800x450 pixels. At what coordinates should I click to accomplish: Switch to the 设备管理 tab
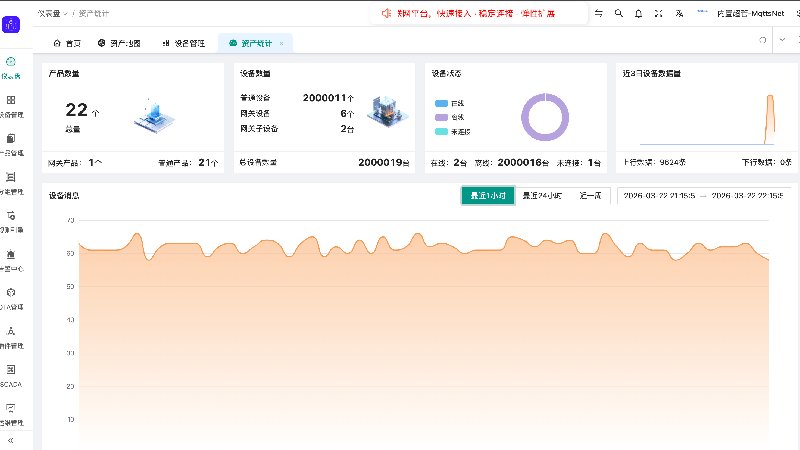click(x=184, y=43)
